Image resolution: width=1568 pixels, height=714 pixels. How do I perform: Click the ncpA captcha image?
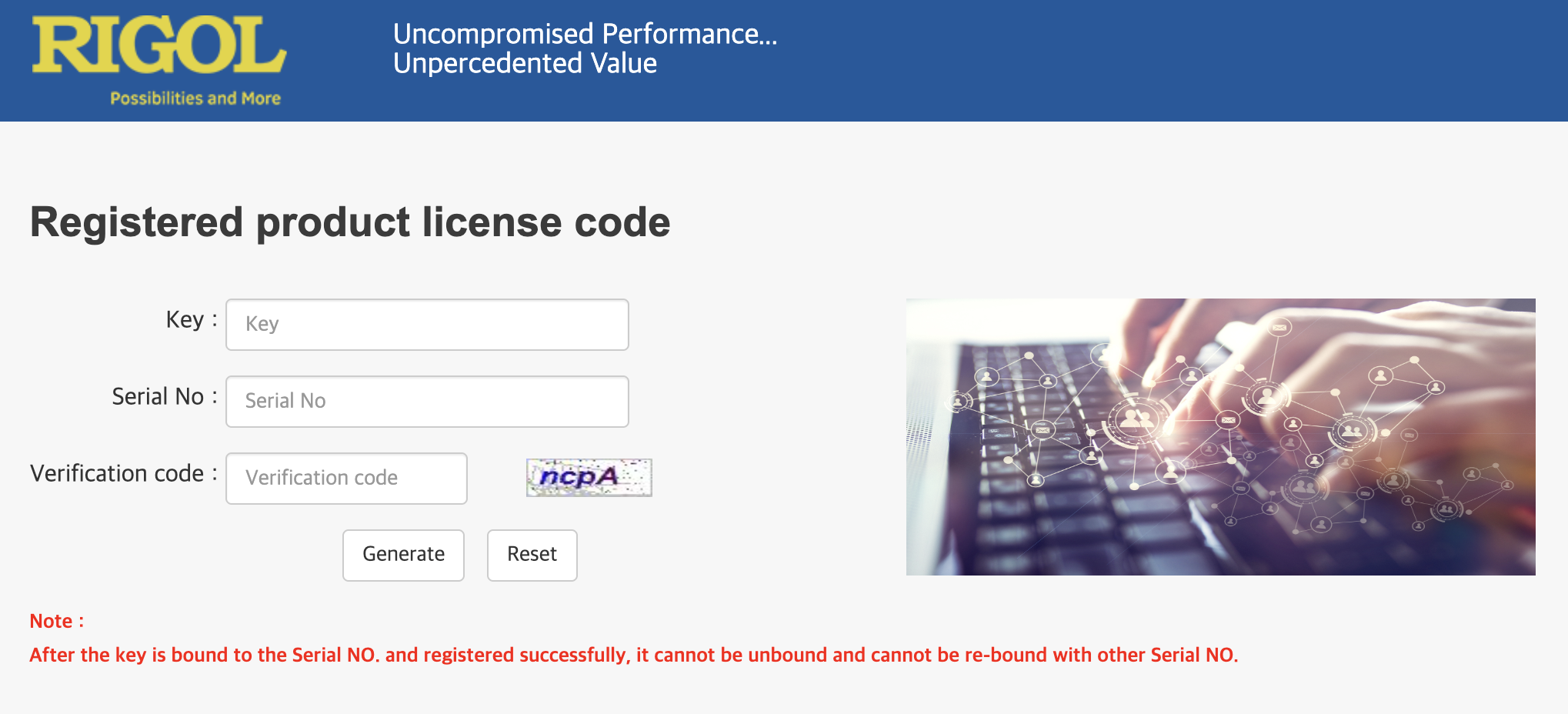click(x=589, y=478)
